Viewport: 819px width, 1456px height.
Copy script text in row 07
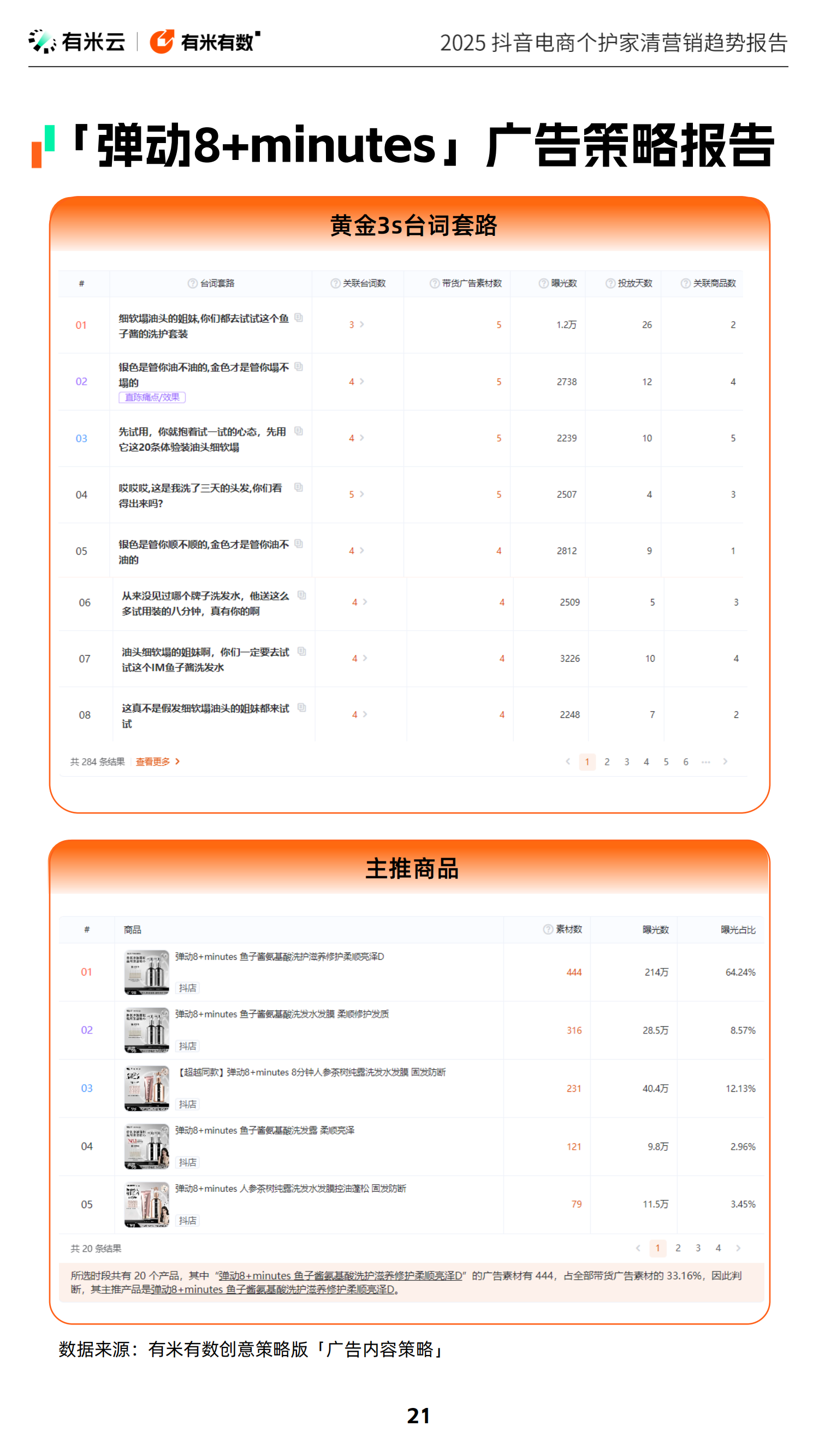(302, 651)
